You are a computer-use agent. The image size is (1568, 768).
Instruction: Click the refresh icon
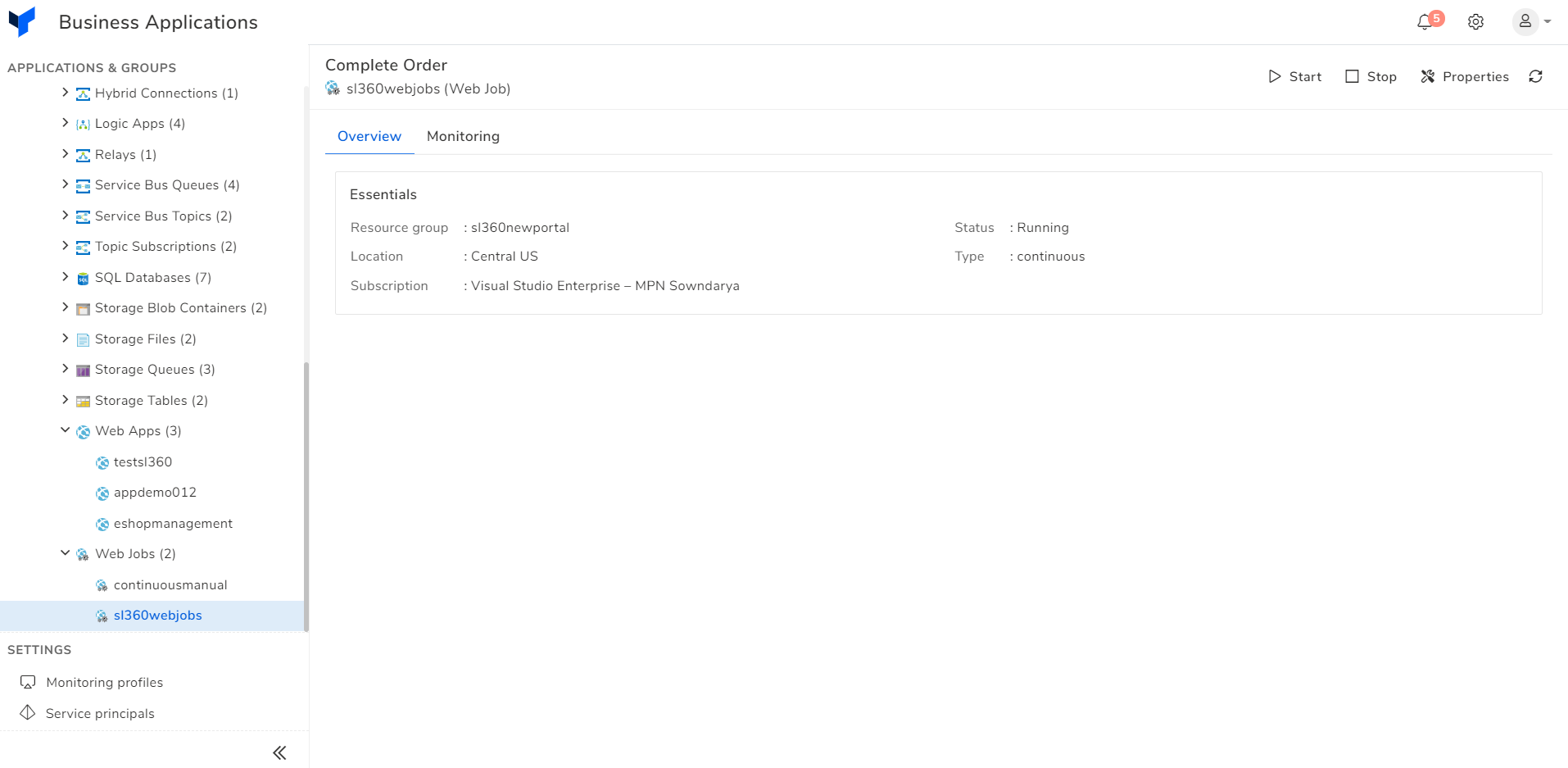click(1535, 76)
